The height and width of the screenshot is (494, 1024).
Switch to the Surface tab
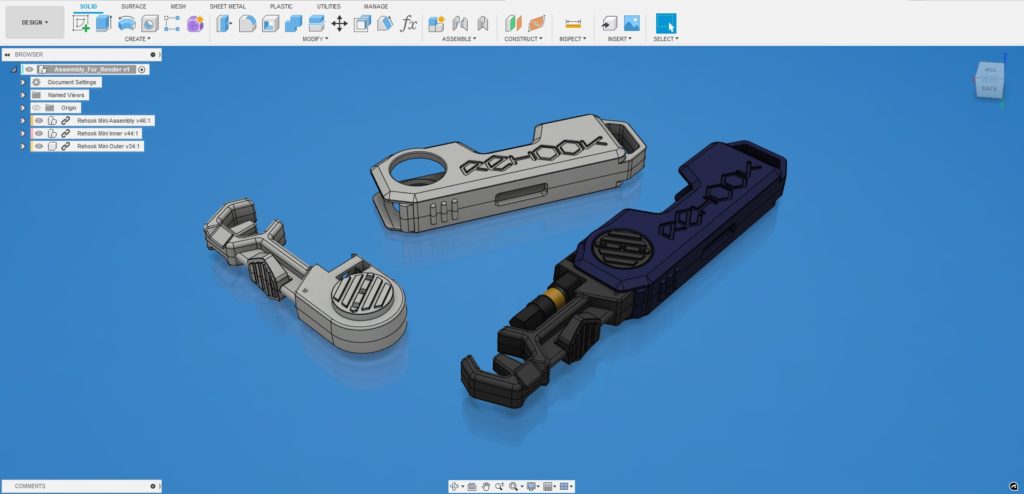(133, 7)
